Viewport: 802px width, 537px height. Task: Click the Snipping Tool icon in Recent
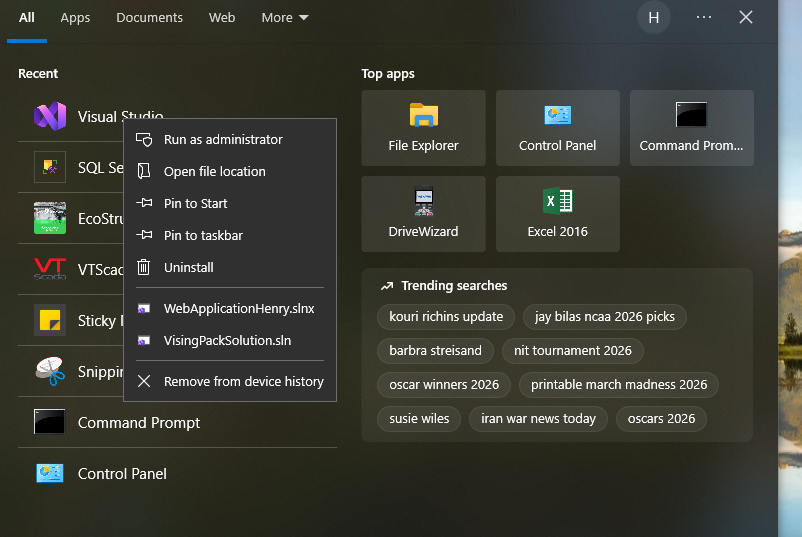point(49,371)
